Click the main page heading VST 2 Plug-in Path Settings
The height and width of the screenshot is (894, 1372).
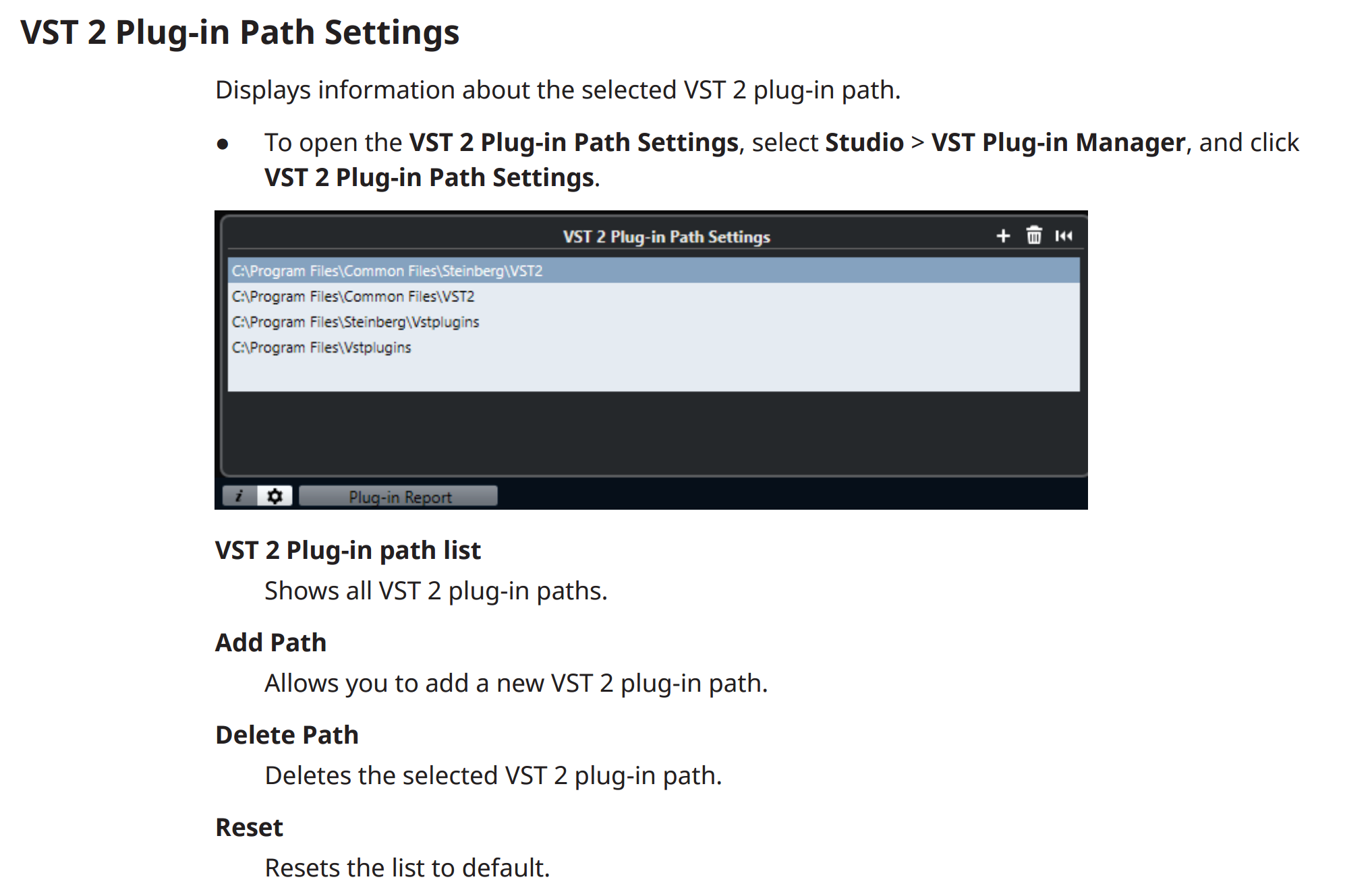[x=239, y=32]
